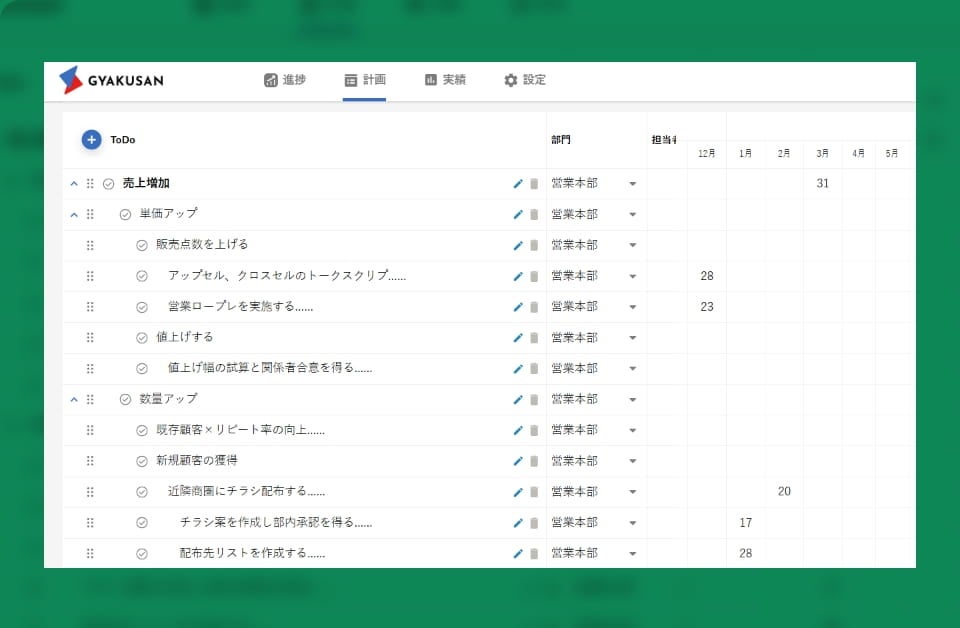Viewport: 960px width, 628px height.
Task: Click pencil icon for 値上げする row
Action: [x=518, y=338]
